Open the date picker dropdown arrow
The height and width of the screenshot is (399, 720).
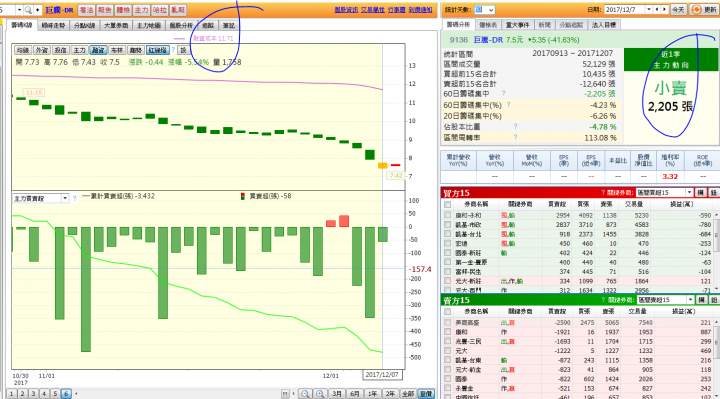[649, 10]
